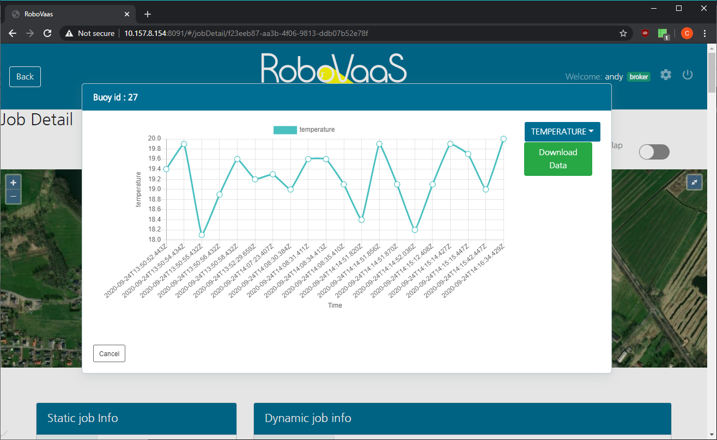The image size is (717, 440).
Task: Click the Download Data button
Action: pos(558,159)
